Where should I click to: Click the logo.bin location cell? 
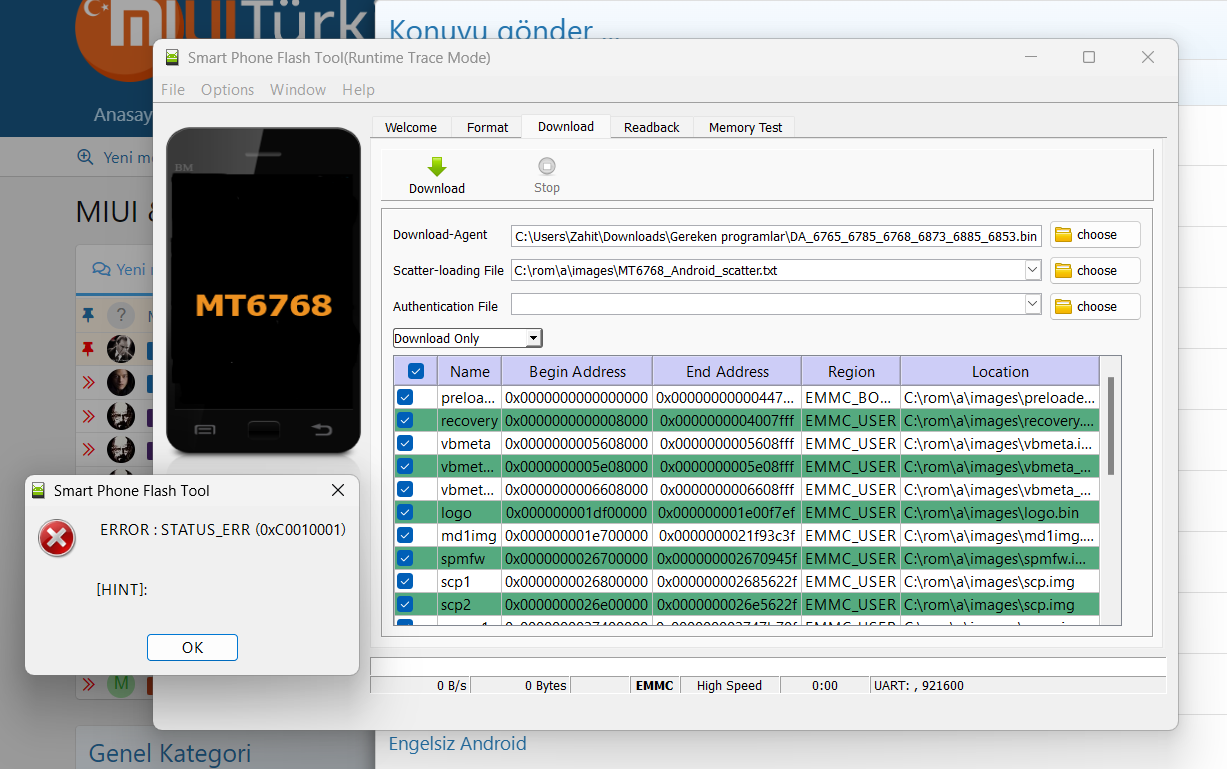pyautogui.click(x=1000, y=512)
